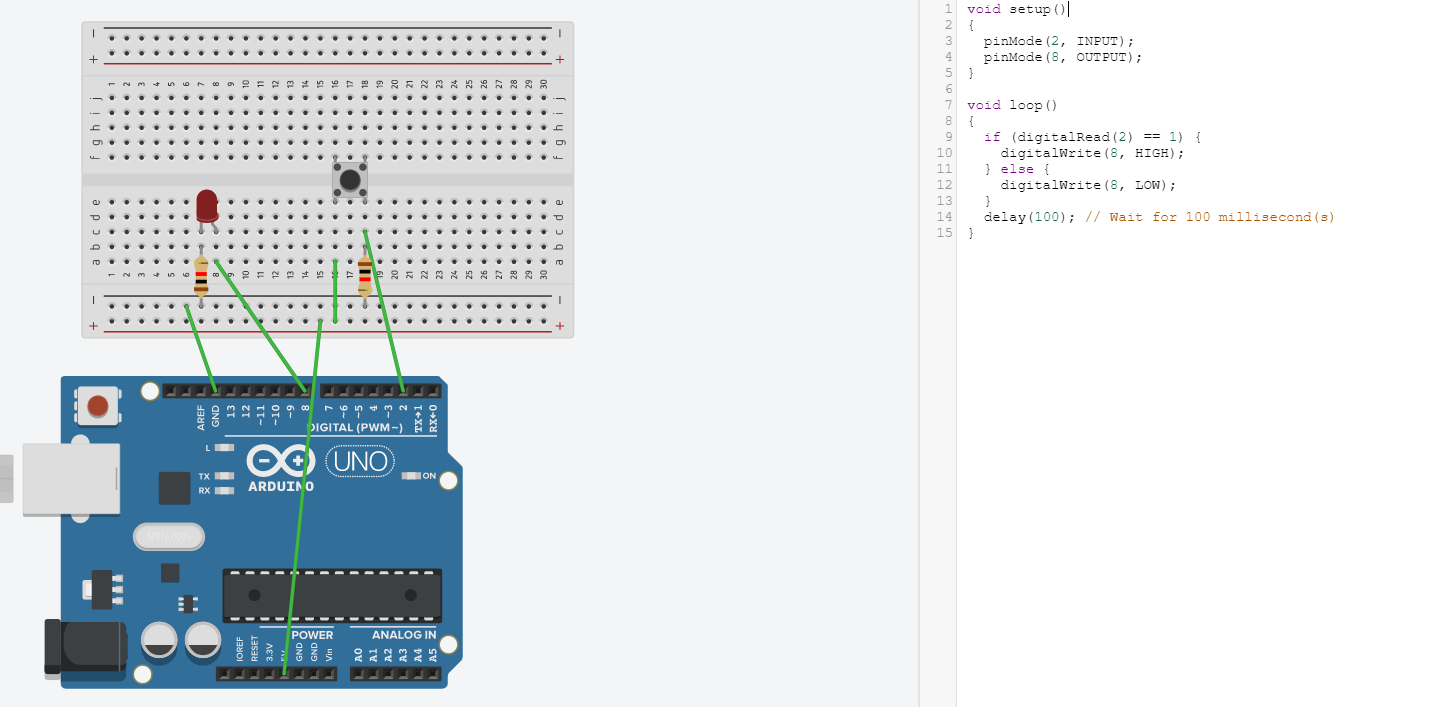Select the wire from pin 8 to LED
The image size is (1436, 707).
point(260,325)
